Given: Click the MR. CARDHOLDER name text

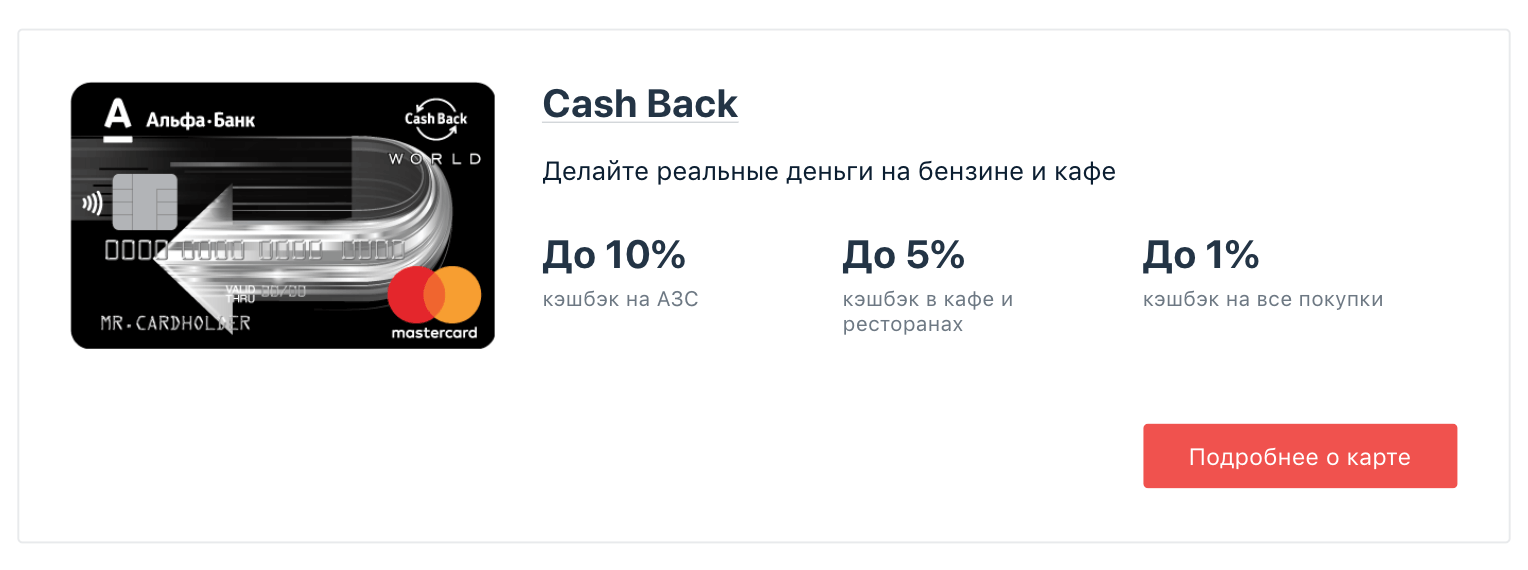Looking at the screenshot, I should pyautogui.click(x=175, y=323).
